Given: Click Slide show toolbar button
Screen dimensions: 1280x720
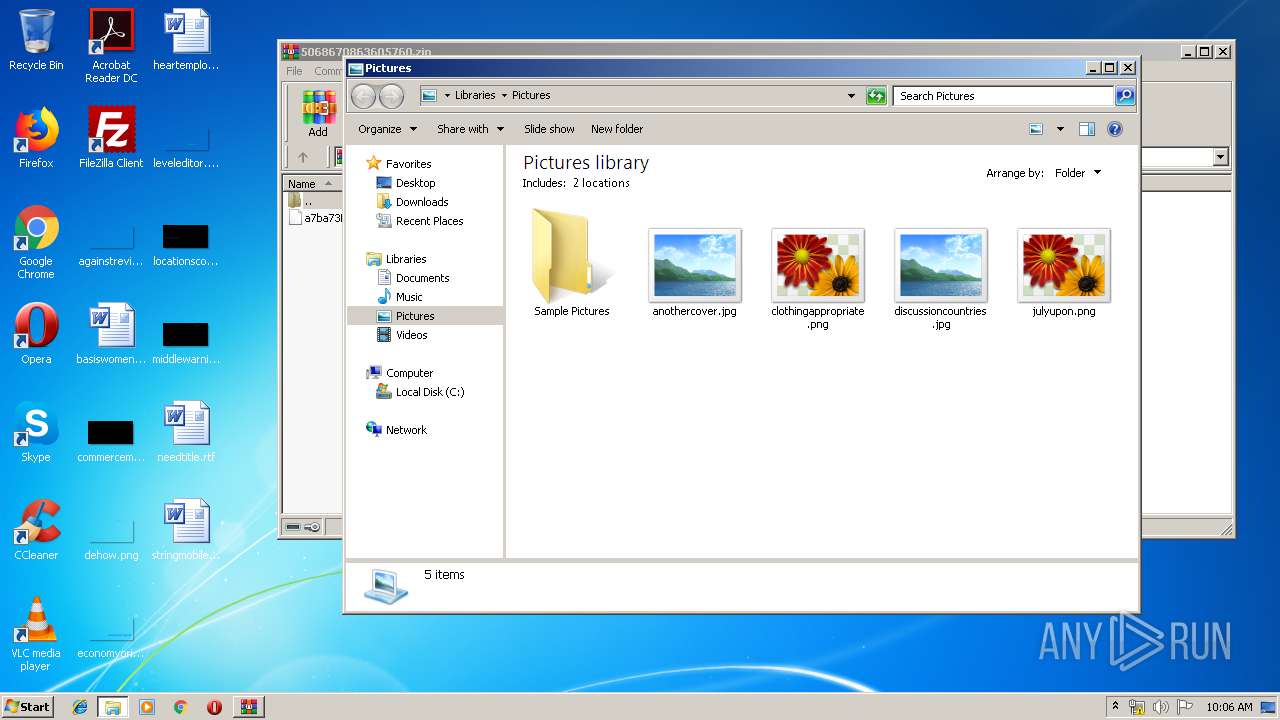Looking at the screenshot, I should pyautogui.click(x=549, y=129).
